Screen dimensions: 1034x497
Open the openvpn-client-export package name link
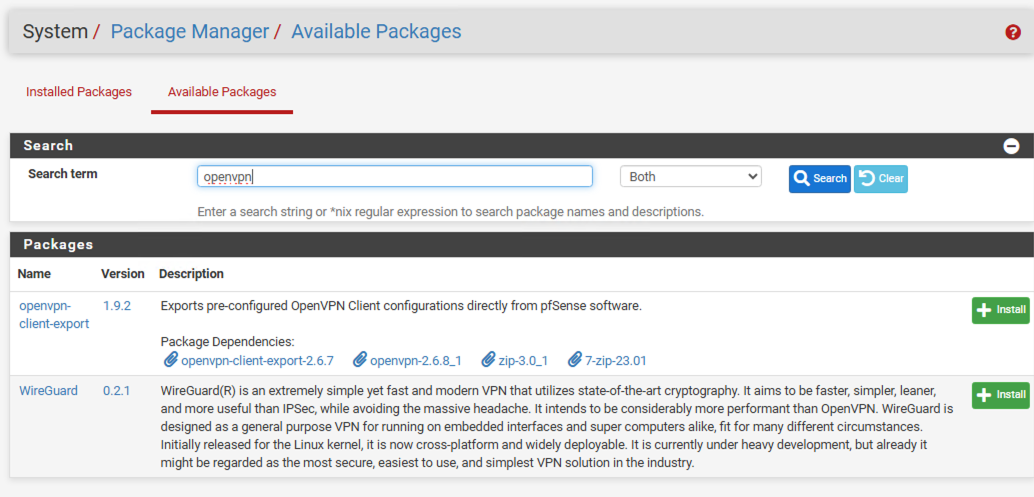pos(54,314)
